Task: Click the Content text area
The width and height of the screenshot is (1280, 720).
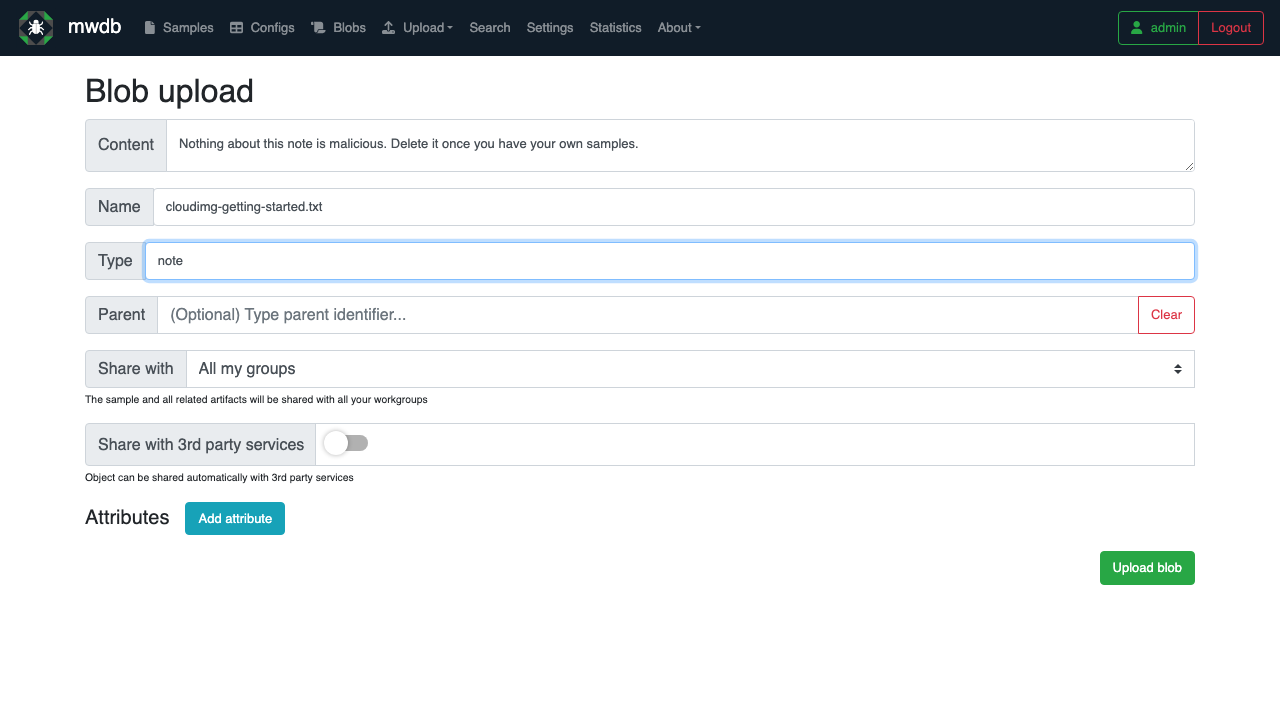Action: 680,145
